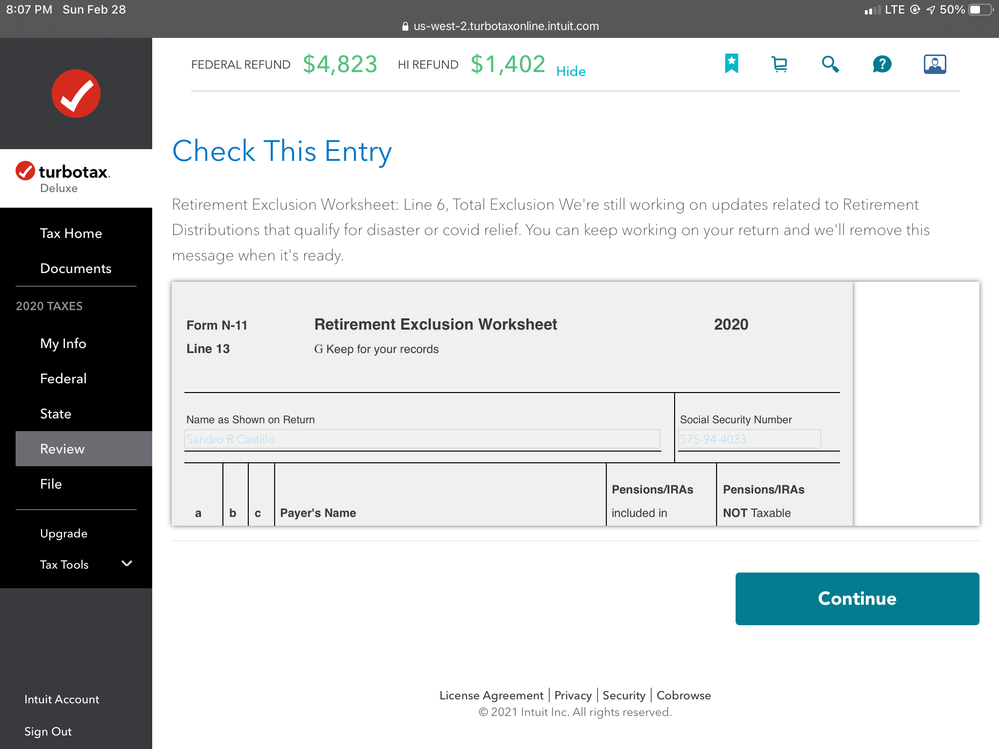999x749 pixels.
Task: Click the lock icon in address bar
Action: point(405,26)
